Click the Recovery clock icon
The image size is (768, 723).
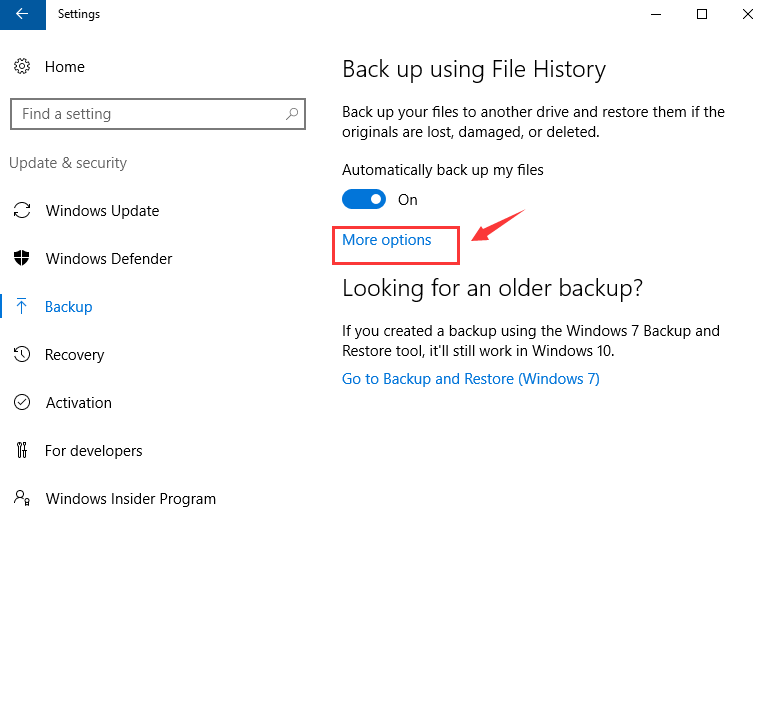[22, 354]
